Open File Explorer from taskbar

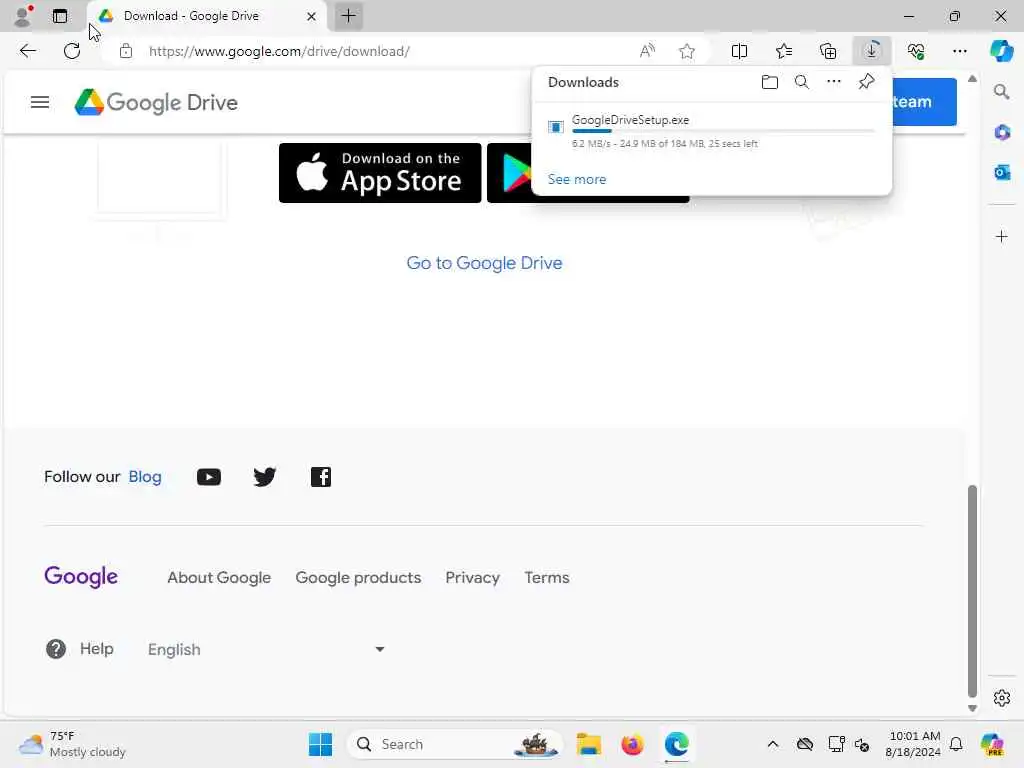tap(588, 744)
